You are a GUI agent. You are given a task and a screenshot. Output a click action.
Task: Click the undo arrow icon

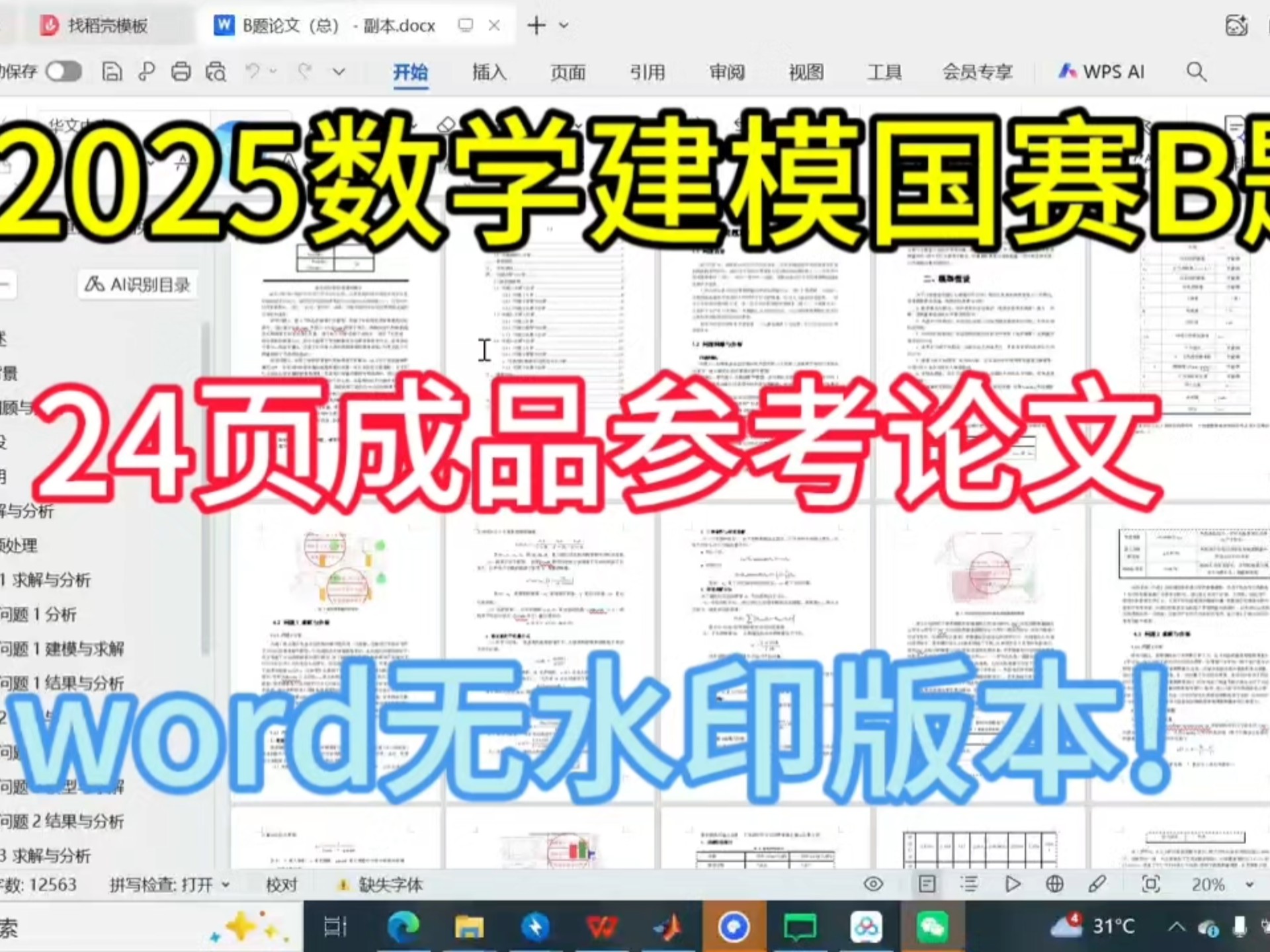[x=252, y=71]
